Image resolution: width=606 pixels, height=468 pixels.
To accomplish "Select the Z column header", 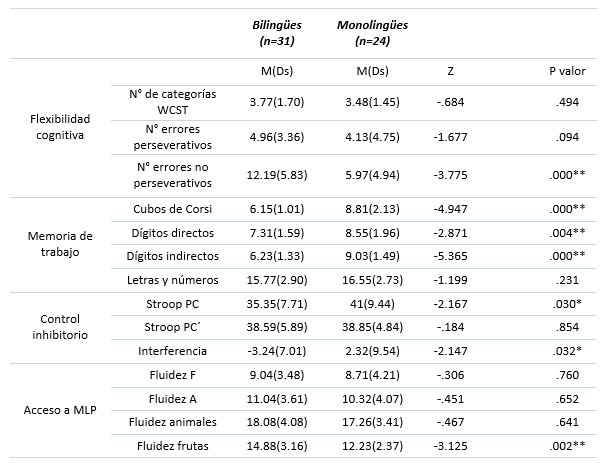I will (x=453, y=72).
